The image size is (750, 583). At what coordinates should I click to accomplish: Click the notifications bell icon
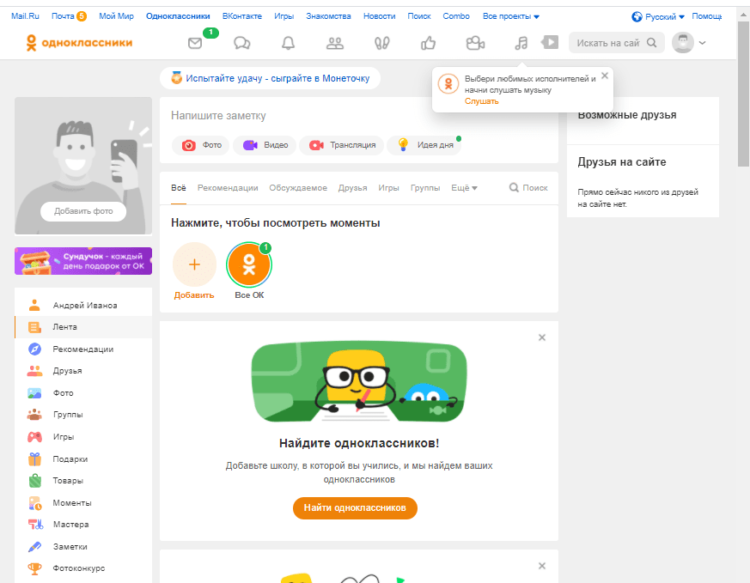point(288,43)
